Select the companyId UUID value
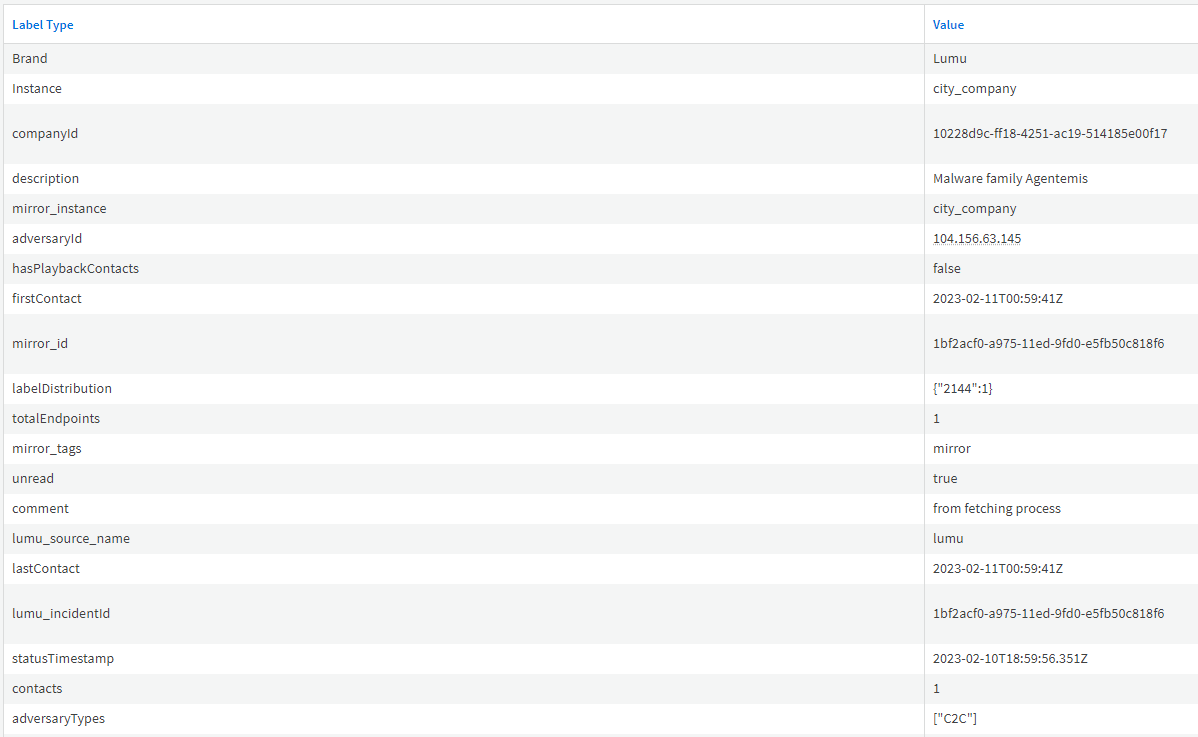The image size is (1198, 737). point(1050,134)
